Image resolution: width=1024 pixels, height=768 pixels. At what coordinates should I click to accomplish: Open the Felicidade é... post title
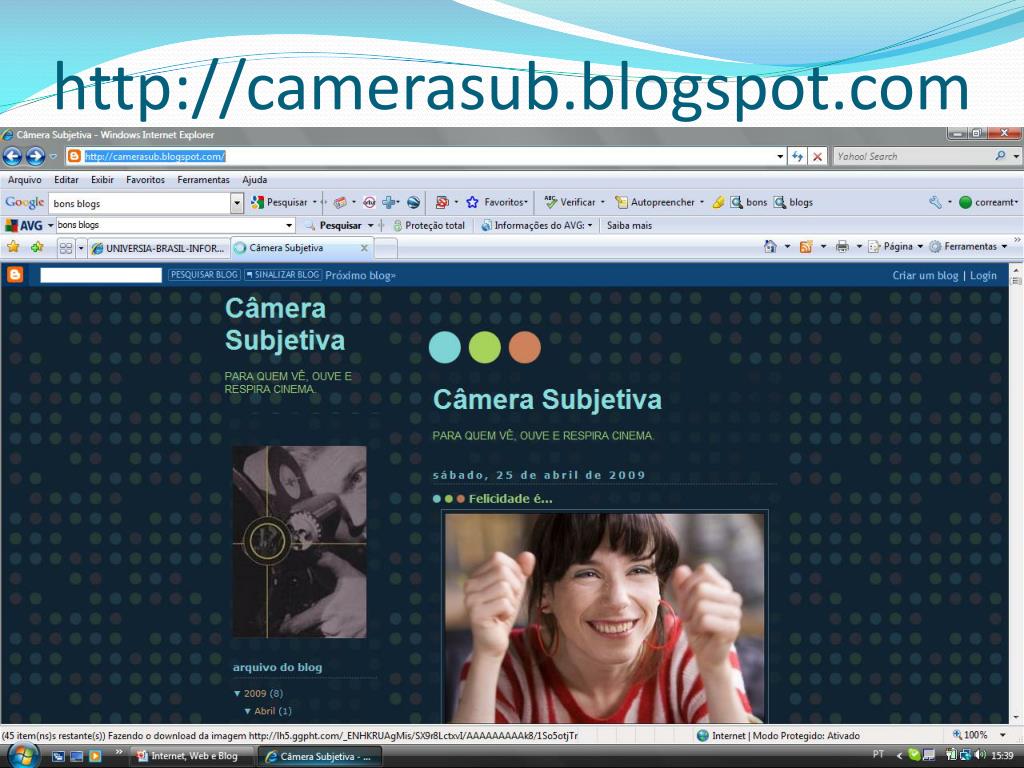tap(510, 498)
